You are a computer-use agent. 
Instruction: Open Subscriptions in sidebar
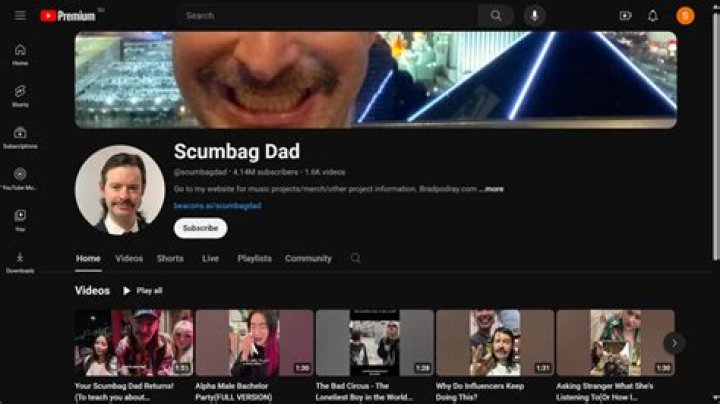[20, 138]
